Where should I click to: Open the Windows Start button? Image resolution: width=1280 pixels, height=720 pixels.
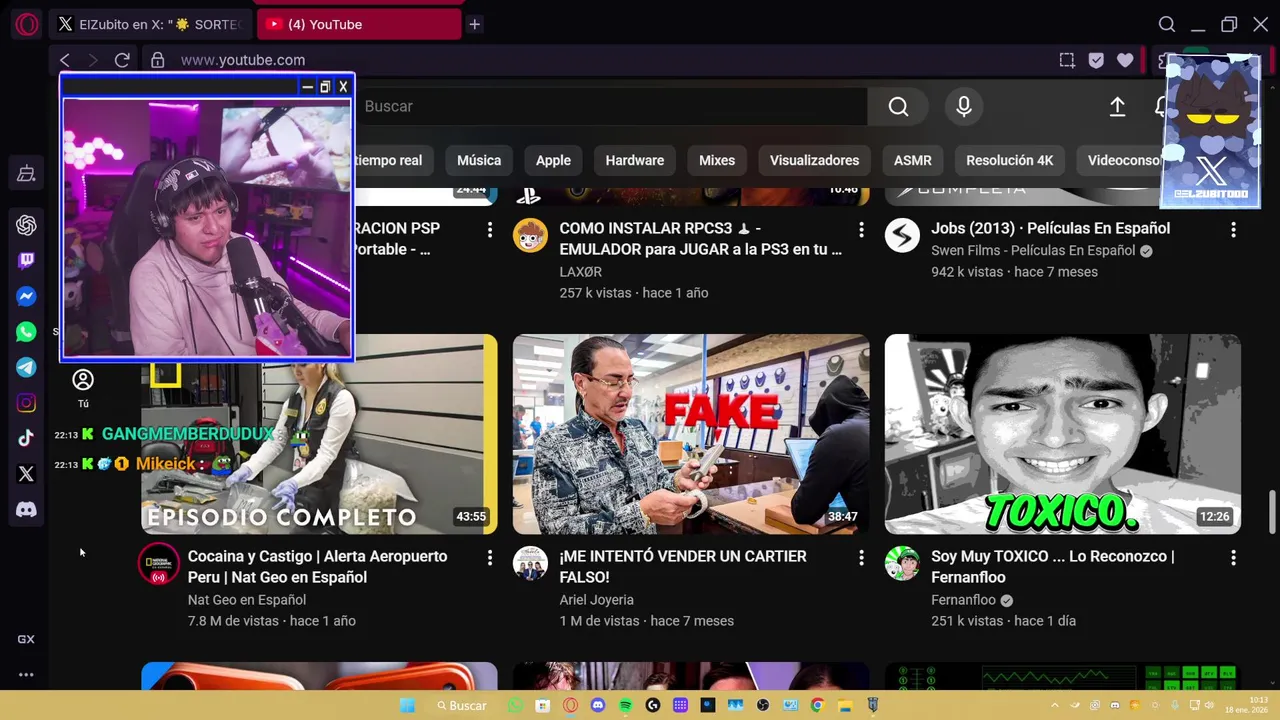[407, 705]
